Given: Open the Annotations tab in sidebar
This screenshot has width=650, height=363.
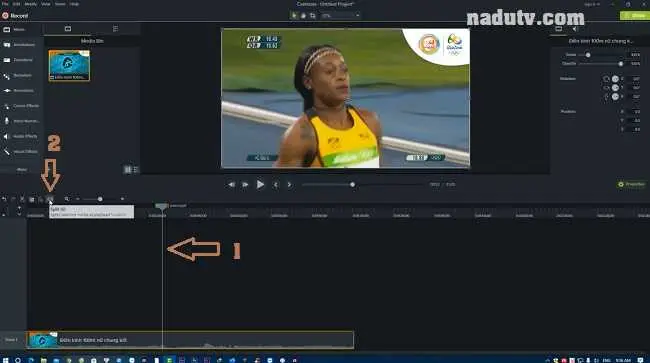Looking at the screenshot, I should [x=19, y=45].
